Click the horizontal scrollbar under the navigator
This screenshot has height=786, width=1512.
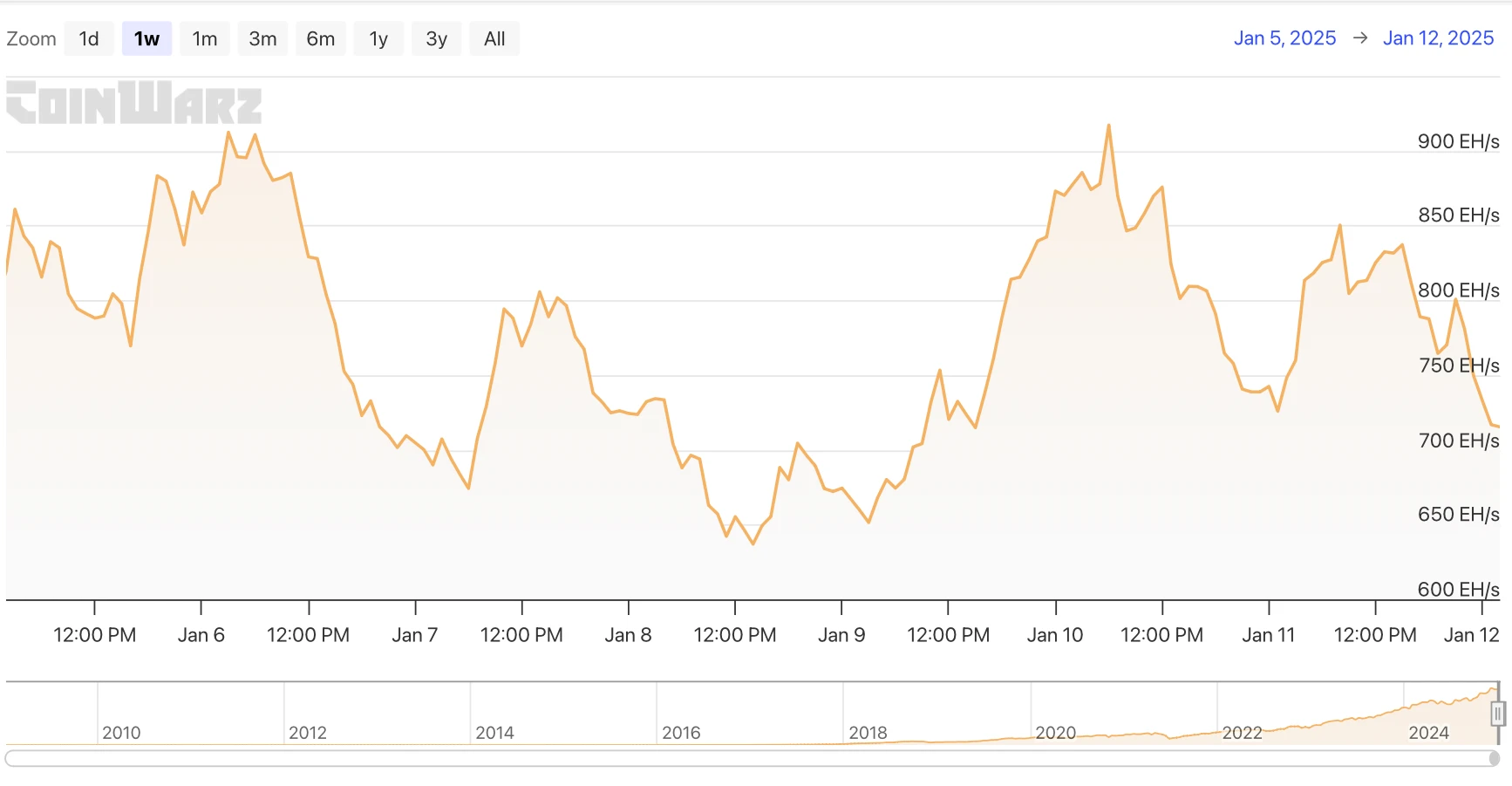pyautogui.click(x=750, y=758)
